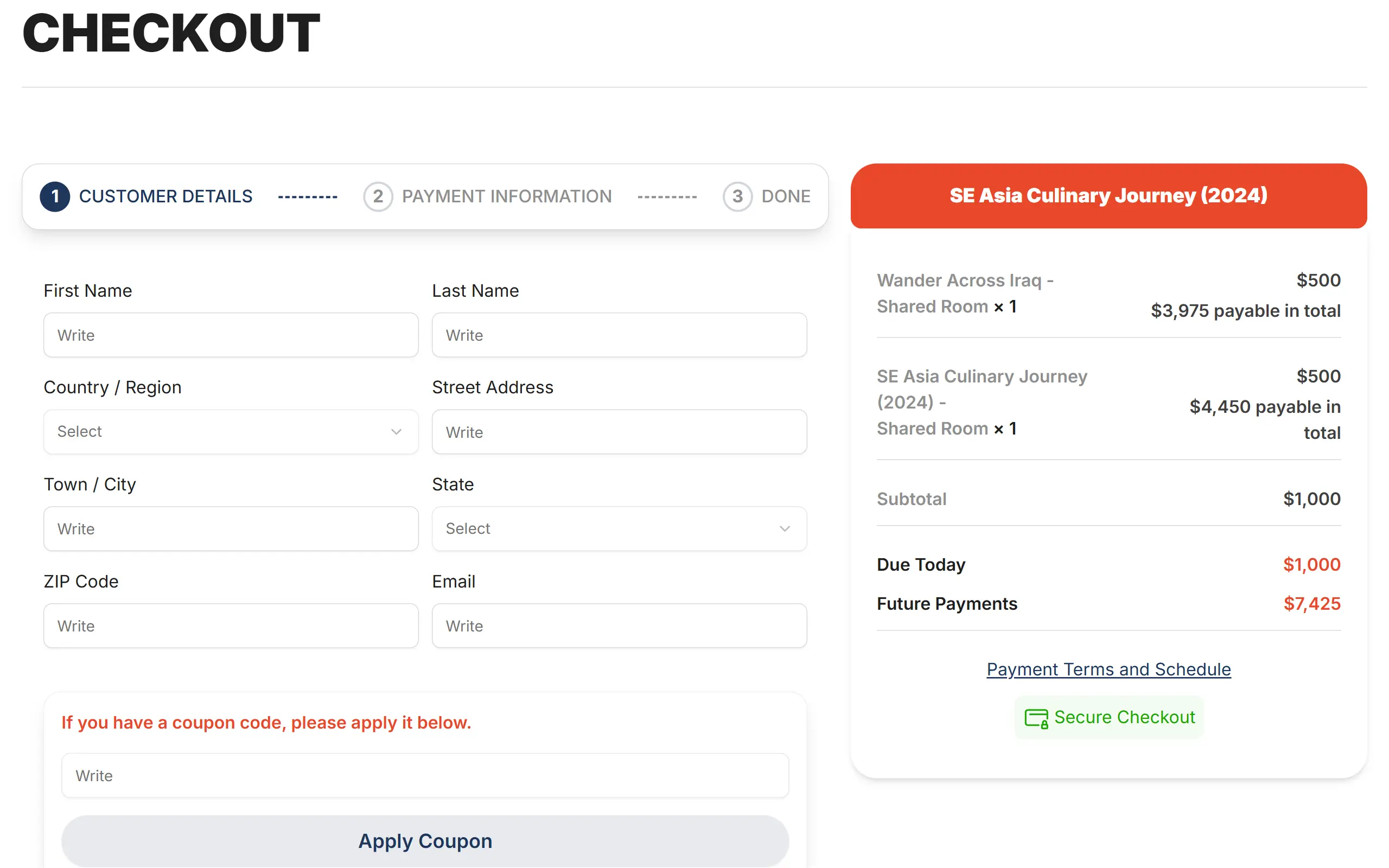Click the coupon code input box

click(425, 776)
